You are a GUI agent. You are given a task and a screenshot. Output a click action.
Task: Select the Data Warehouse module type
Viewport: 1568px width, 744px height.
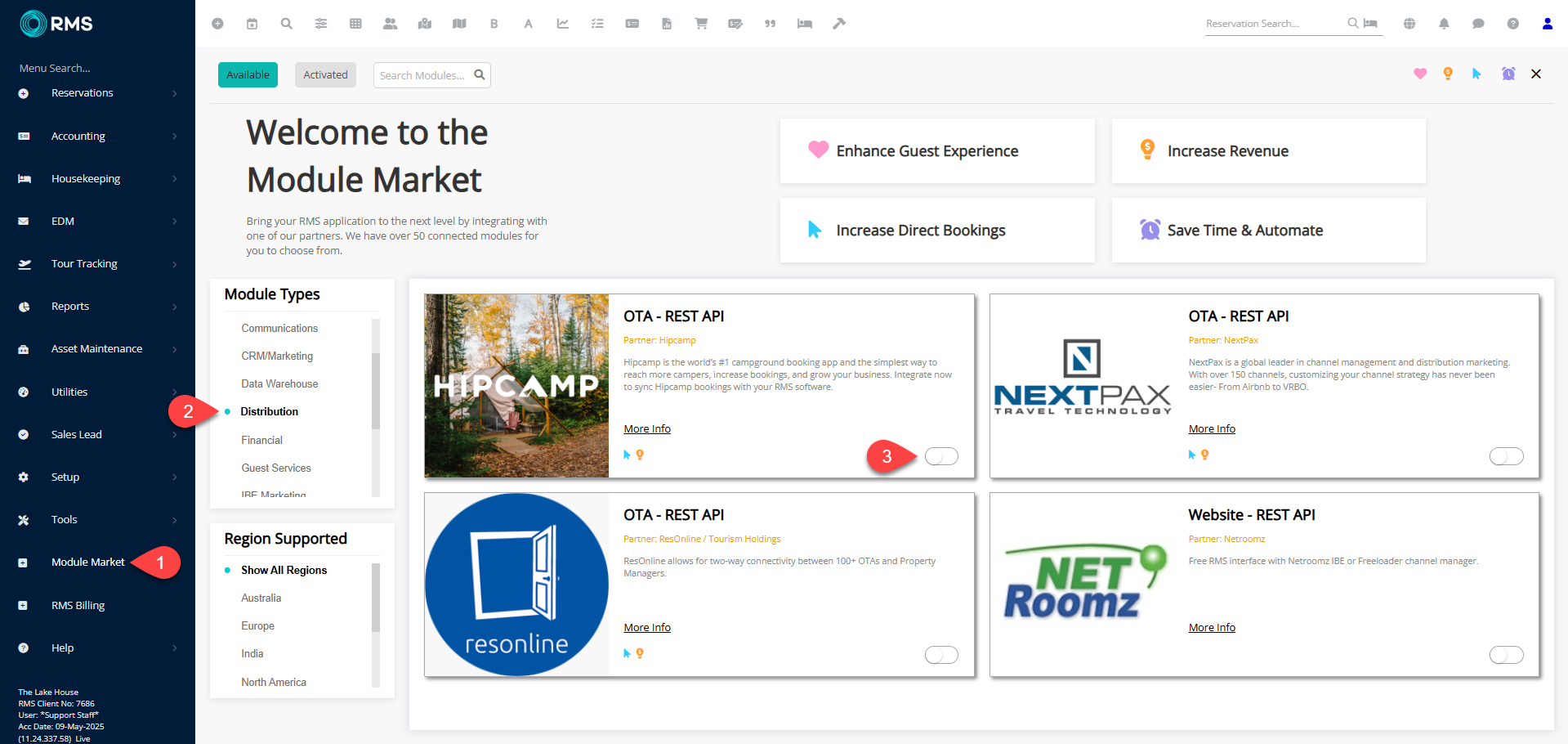pyautogui.click(x=279, y=383)
